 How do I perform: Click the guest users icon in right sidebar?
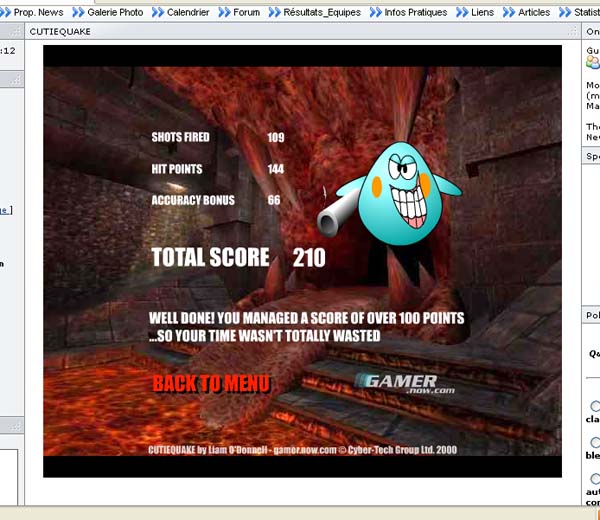click(x=593, y=62)
